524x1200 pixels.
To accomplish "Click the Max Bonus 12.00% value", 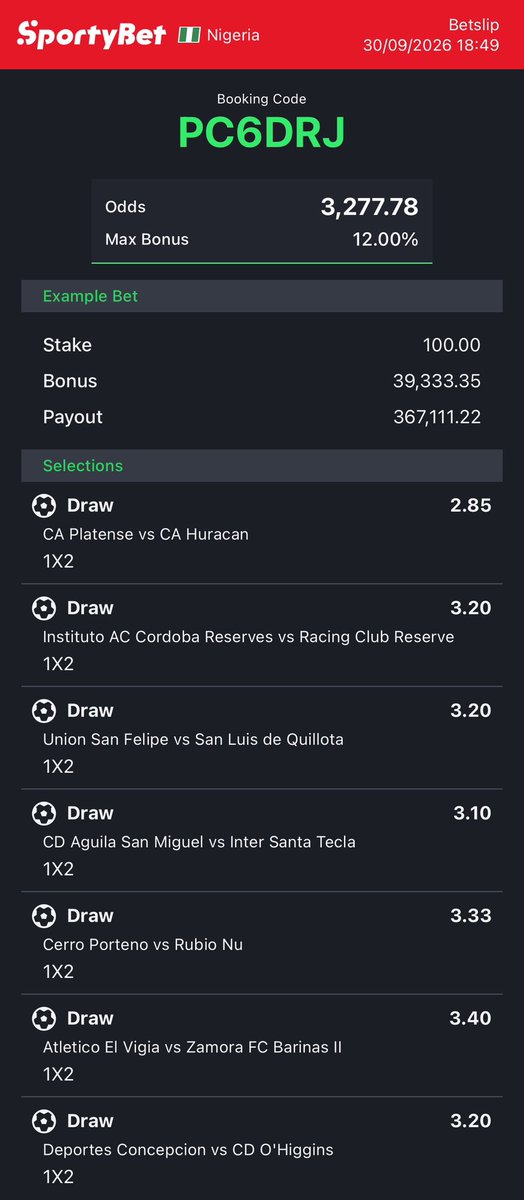I will [385, 239].
